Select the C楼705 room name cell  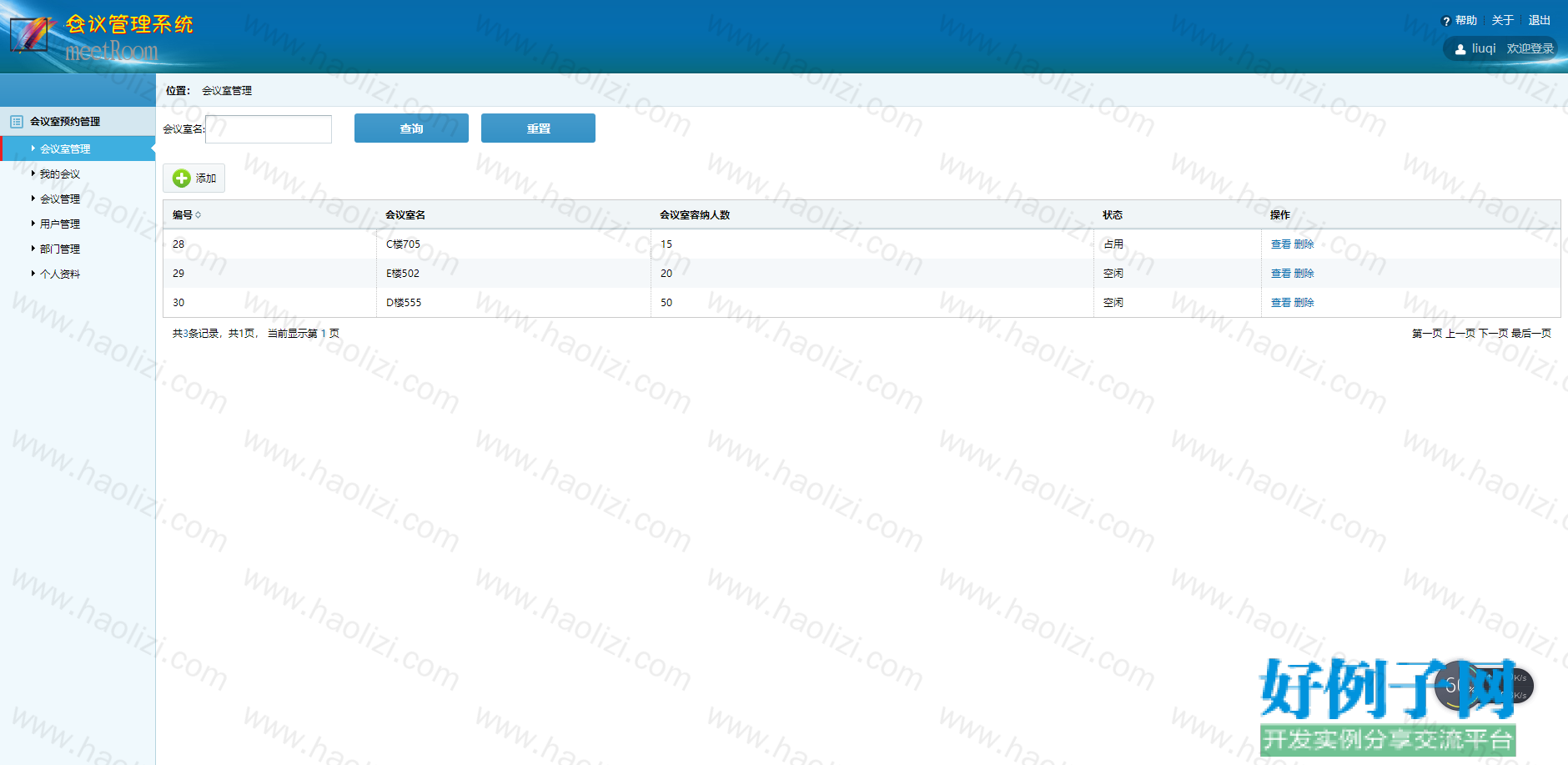(514, 244)
